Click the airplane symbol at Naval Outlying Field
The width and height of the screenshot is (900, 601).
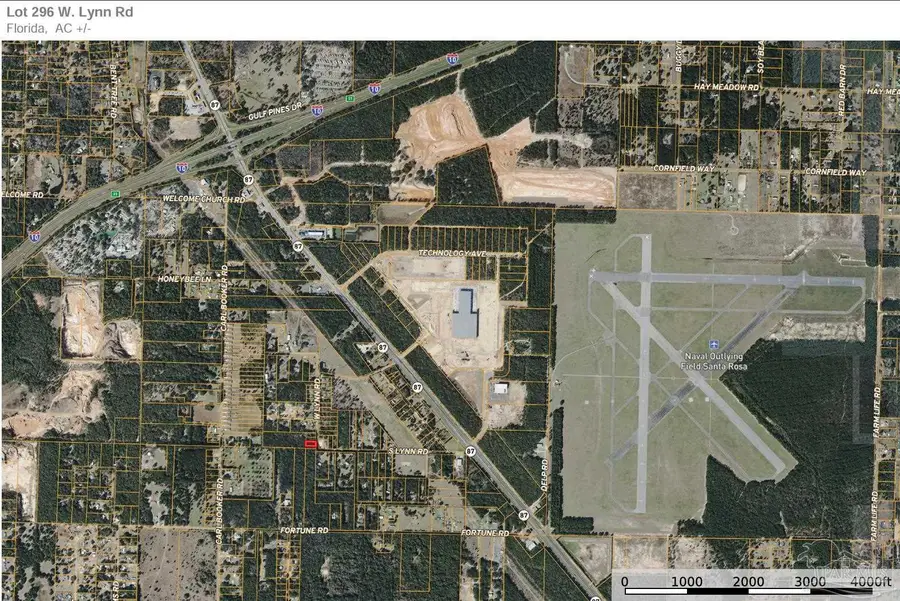tap(712, 342)
